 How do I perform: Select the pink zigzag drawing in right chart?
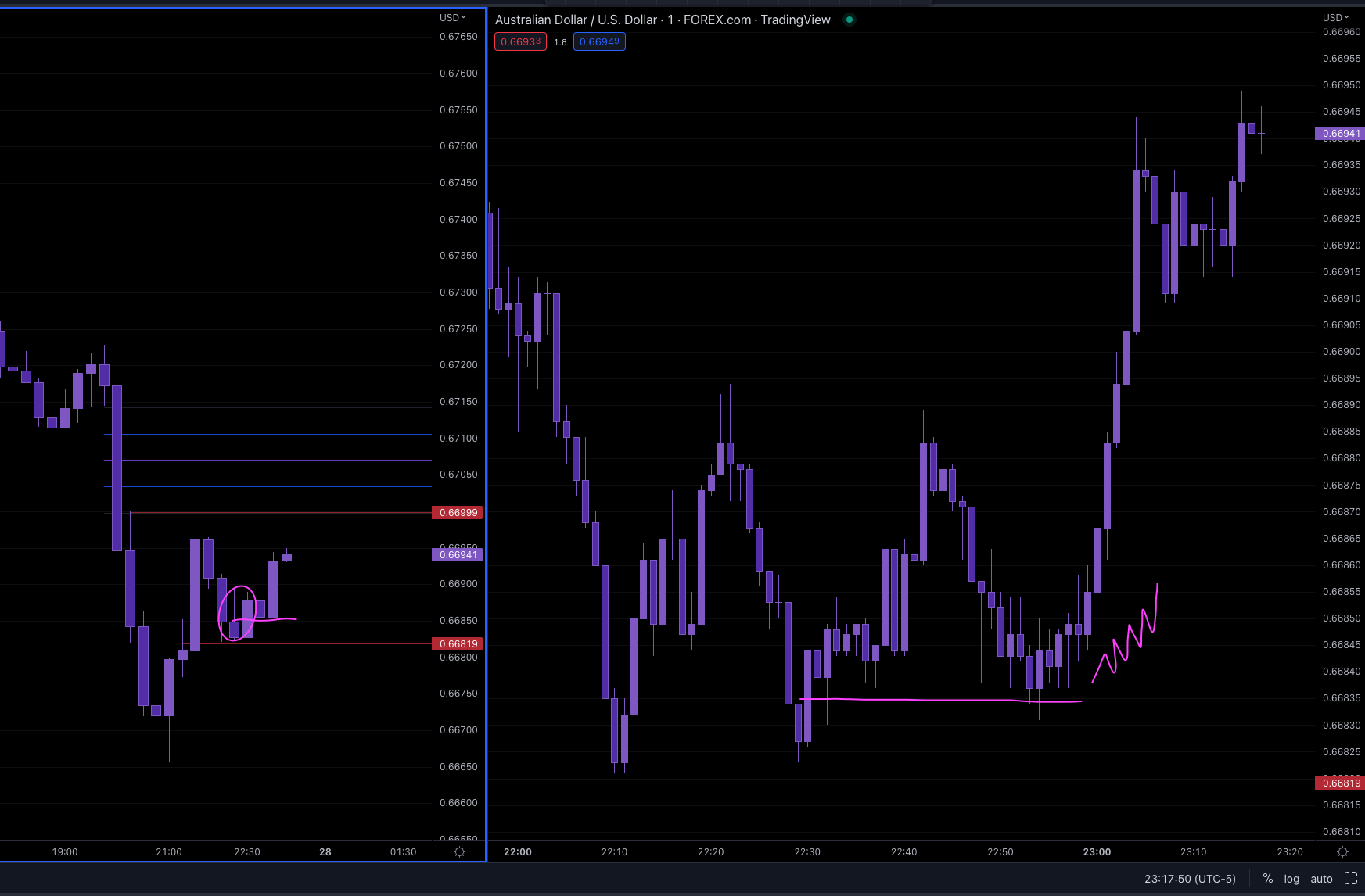point(1125,633)
